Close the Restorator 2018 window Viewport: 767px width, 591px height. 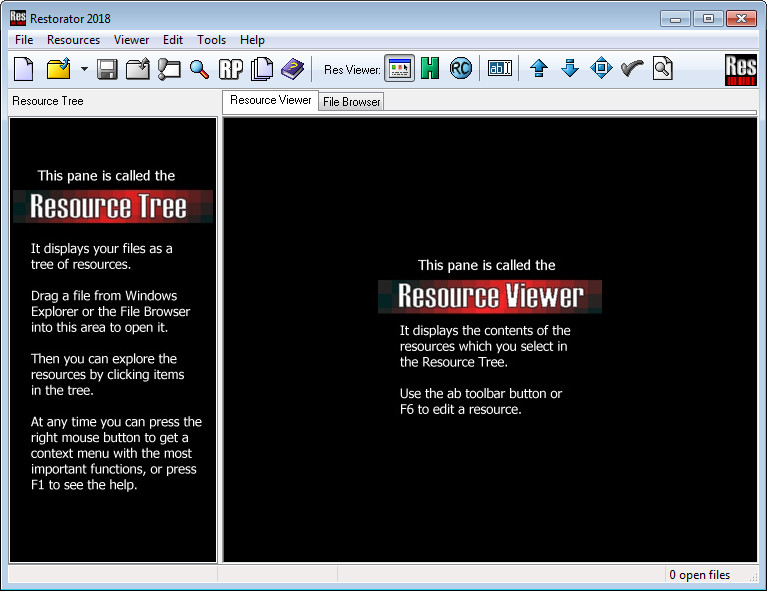741,19
